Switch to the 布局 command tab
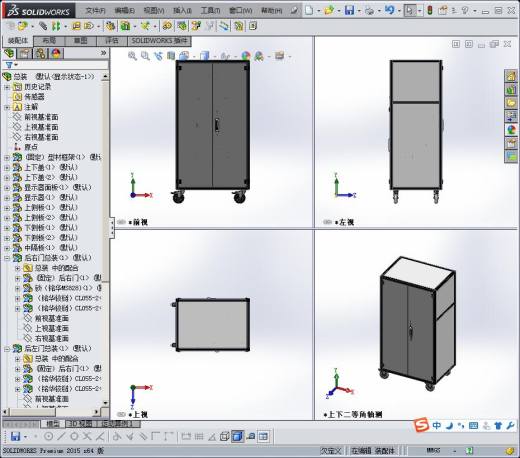Viewport: 520px width, 458px height. (49, 41)
